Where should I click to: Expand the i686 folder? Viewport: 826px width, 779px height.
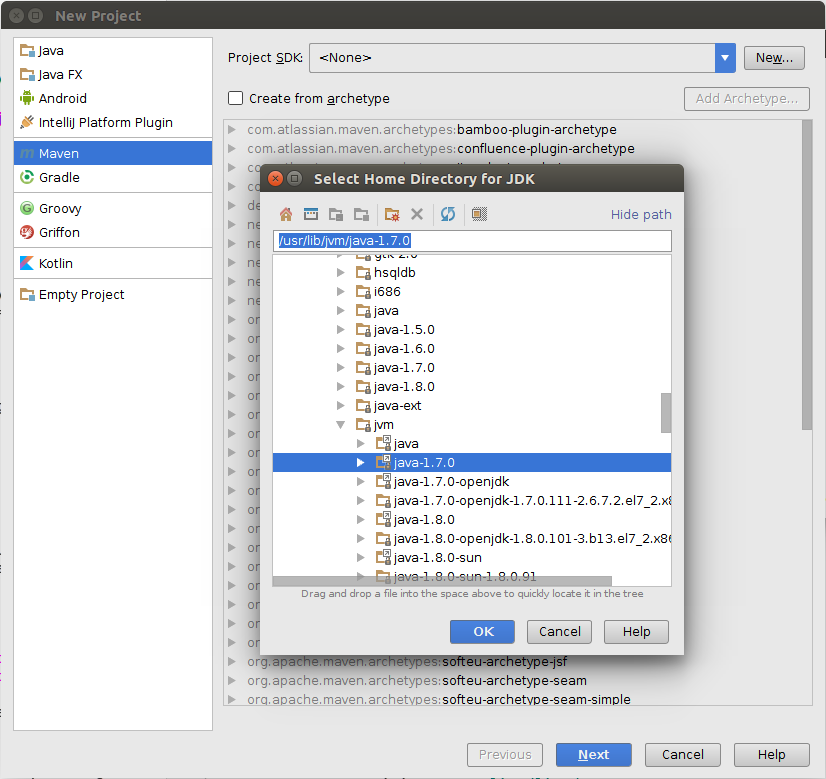[x=341, y=292]
